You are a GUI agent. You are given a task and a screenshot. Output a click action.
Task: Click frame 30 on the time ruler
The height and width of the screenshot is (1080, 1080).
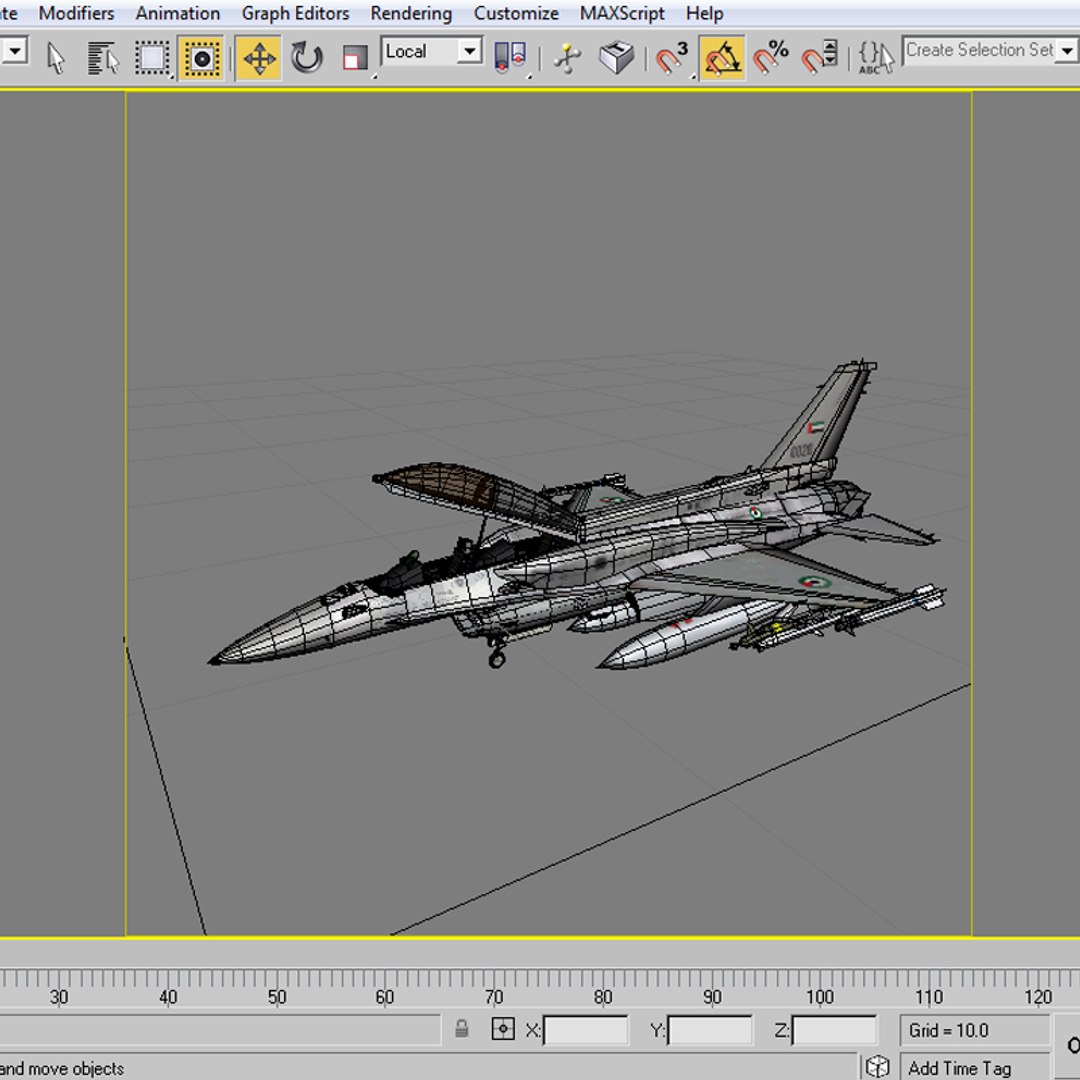point(59,997)
